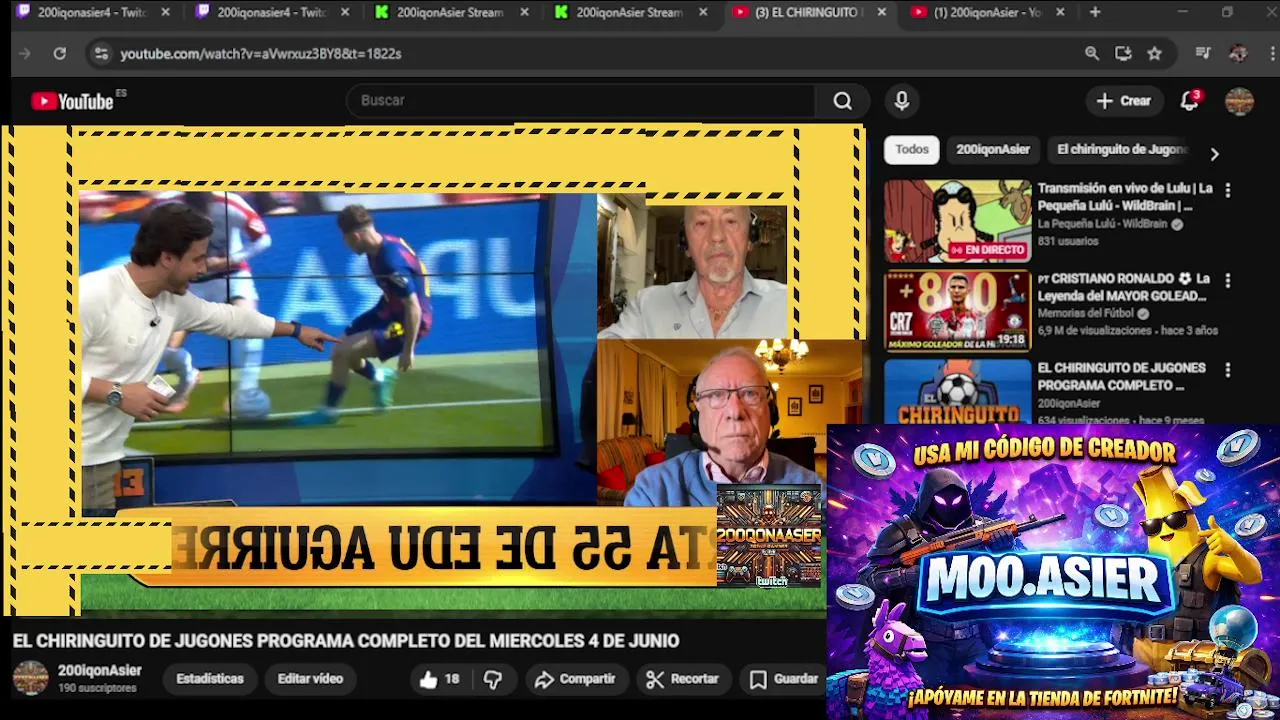
Task: Open a new browser tab
Action: click(1095, 13)
